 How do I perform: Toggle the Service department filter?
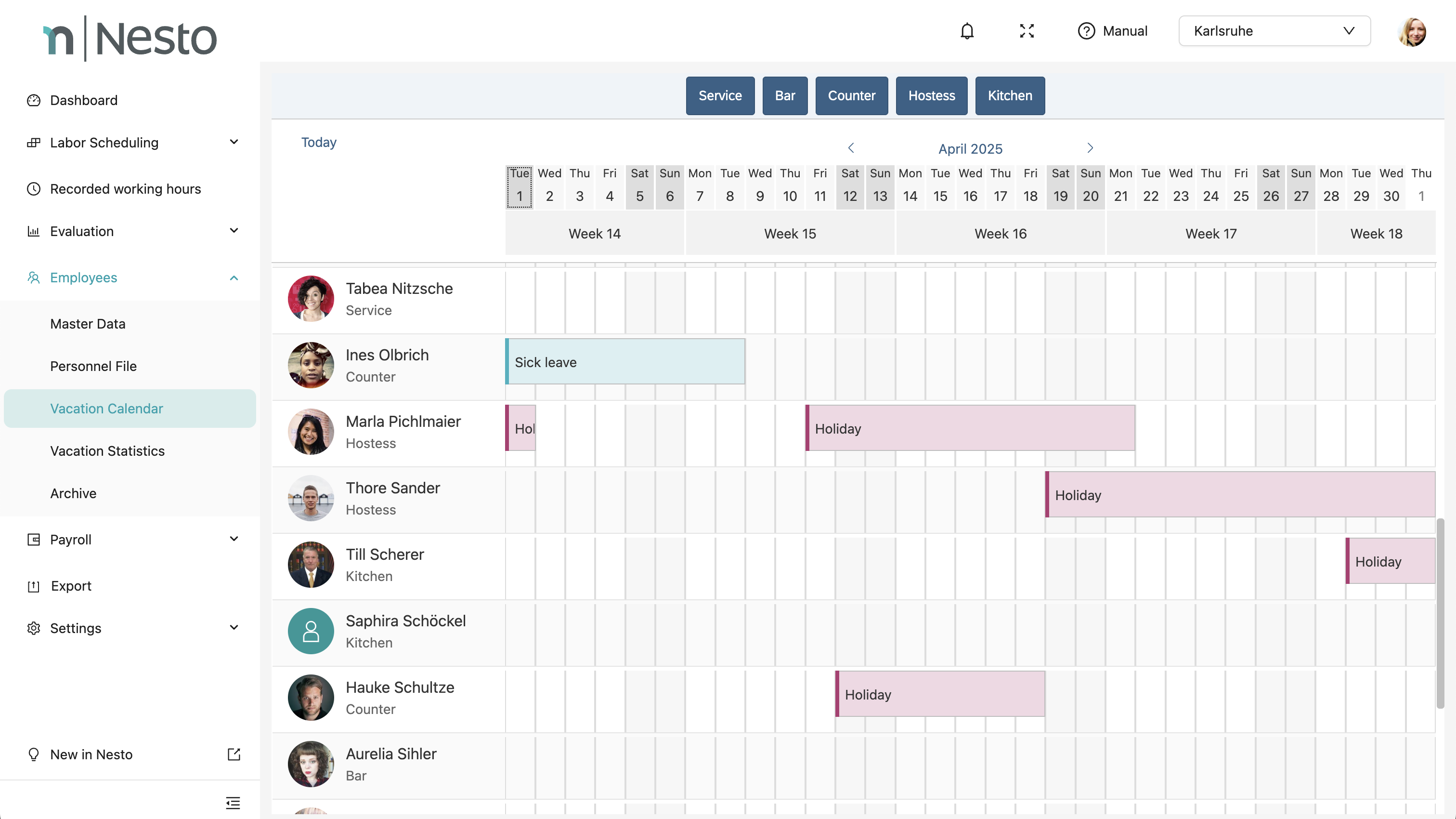719,95
